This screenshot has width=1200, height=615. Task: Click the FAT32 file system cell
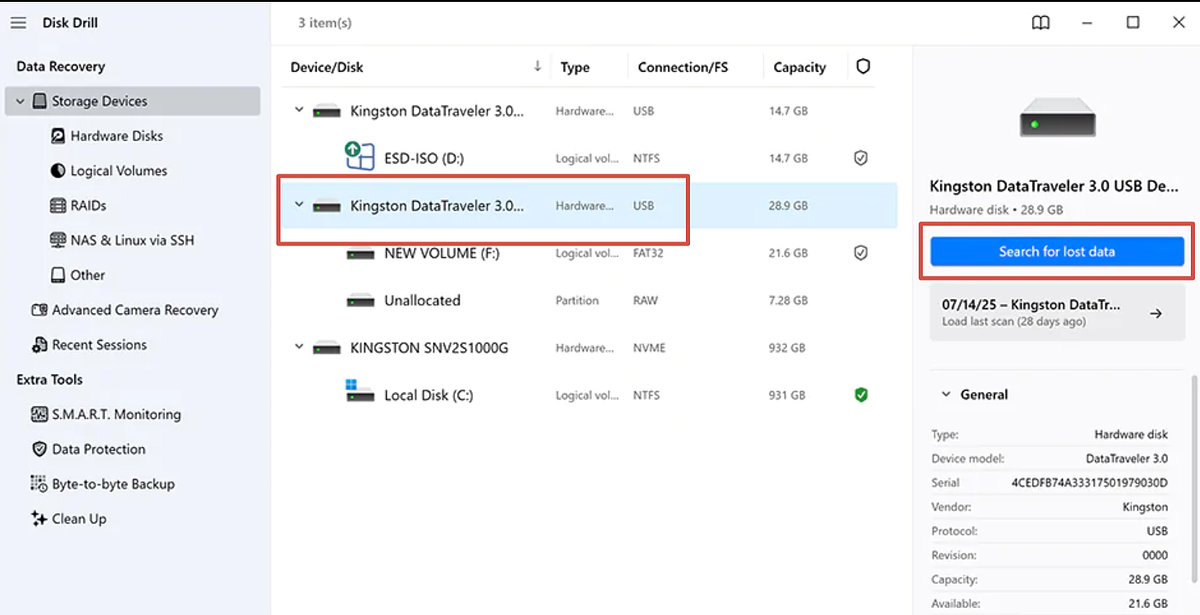click(648, 253)
